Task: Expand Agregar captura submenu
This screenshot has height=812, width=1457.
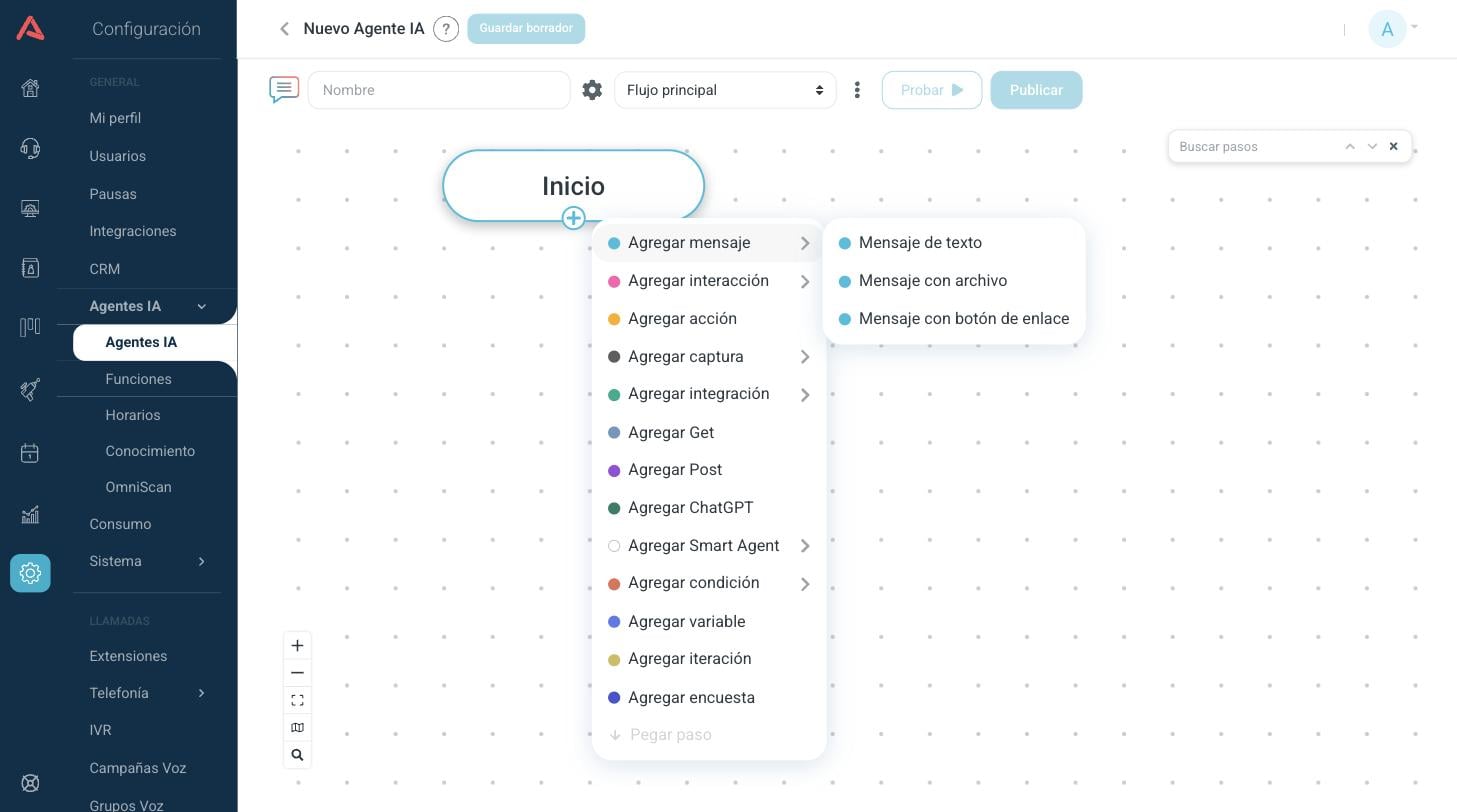Action: pyautogui.click(x=805, y=357)
